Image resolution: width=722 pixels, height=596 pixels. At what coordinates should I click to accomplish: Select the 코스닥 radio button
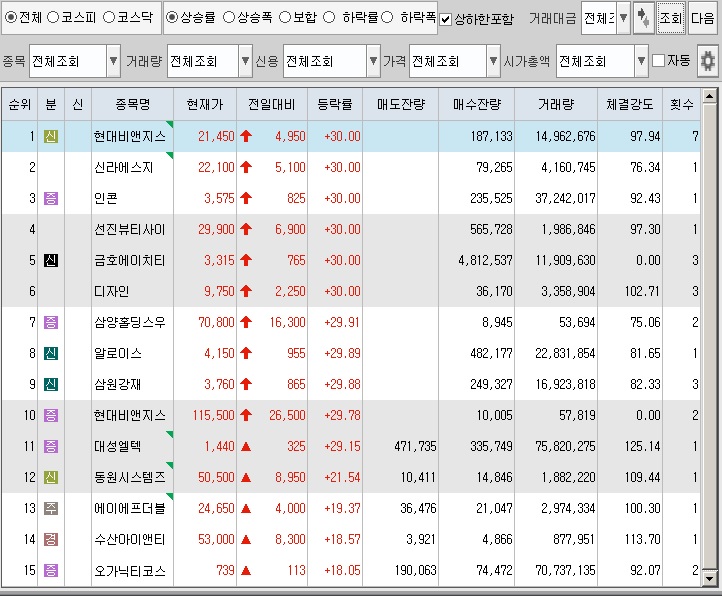[109, 18]
